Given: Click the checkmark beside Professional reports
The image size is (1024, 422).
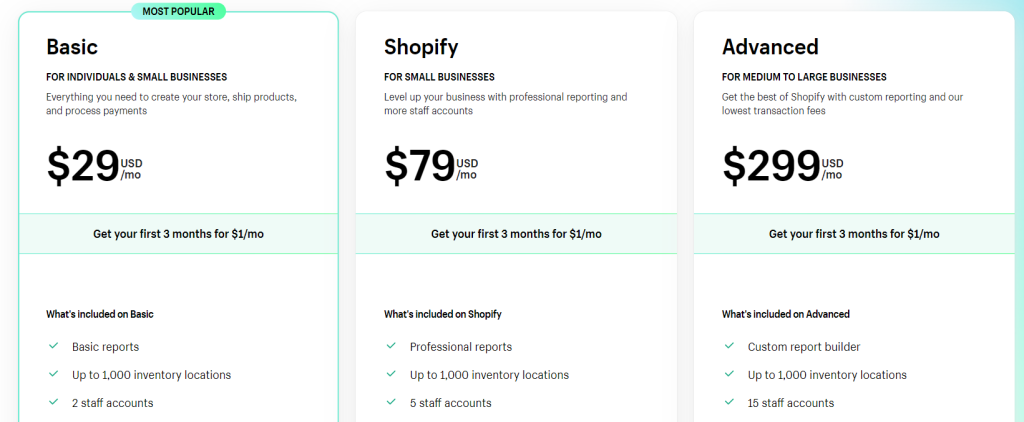Looking at the screenshot, I should click(391, 346).
